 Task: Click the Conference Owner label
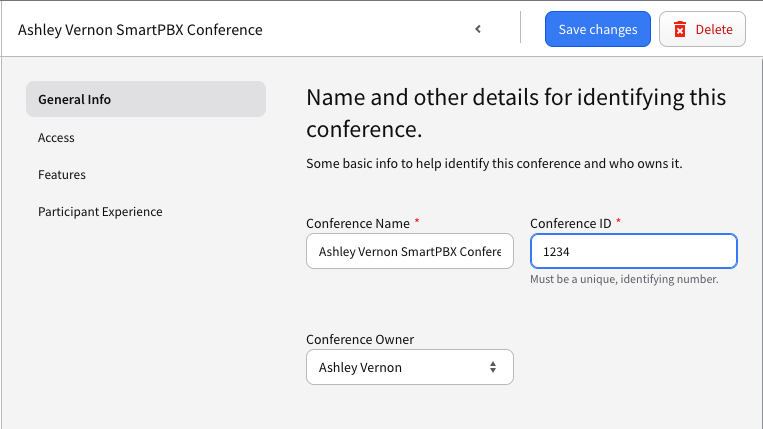click(360, 339)
